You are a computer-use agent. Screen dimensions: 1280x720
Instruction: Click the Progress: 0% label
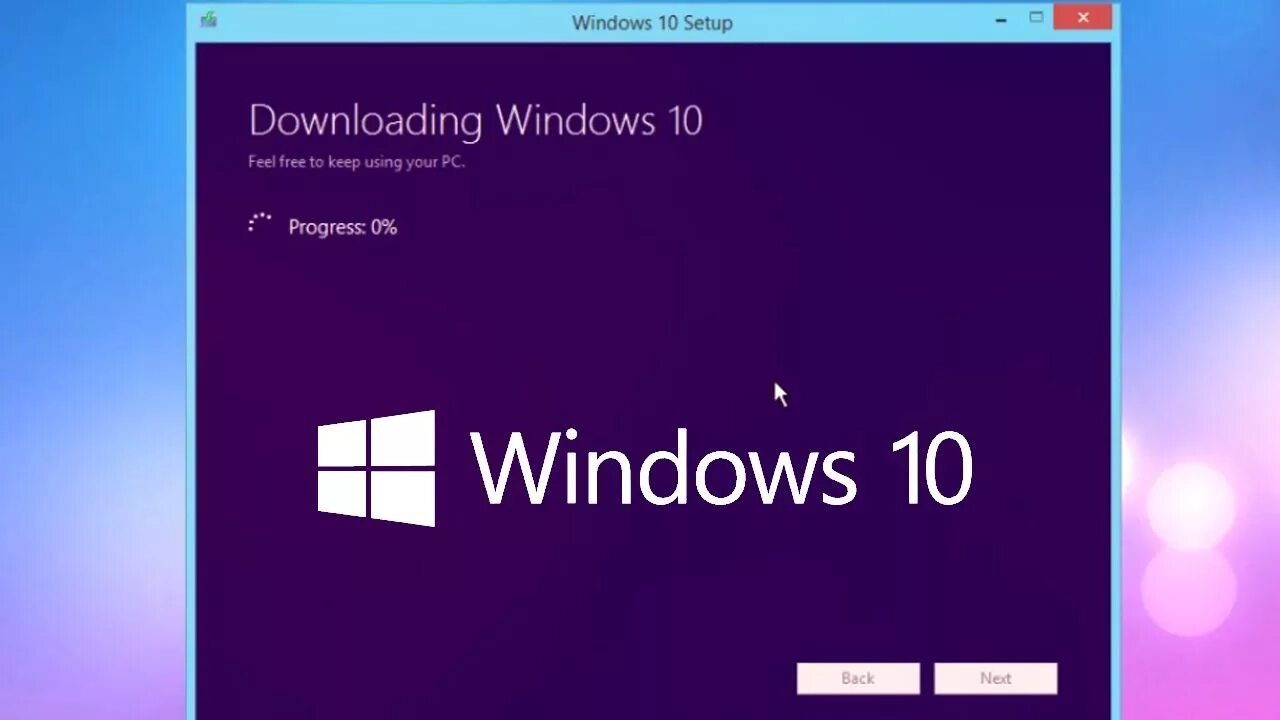[343, 227]
